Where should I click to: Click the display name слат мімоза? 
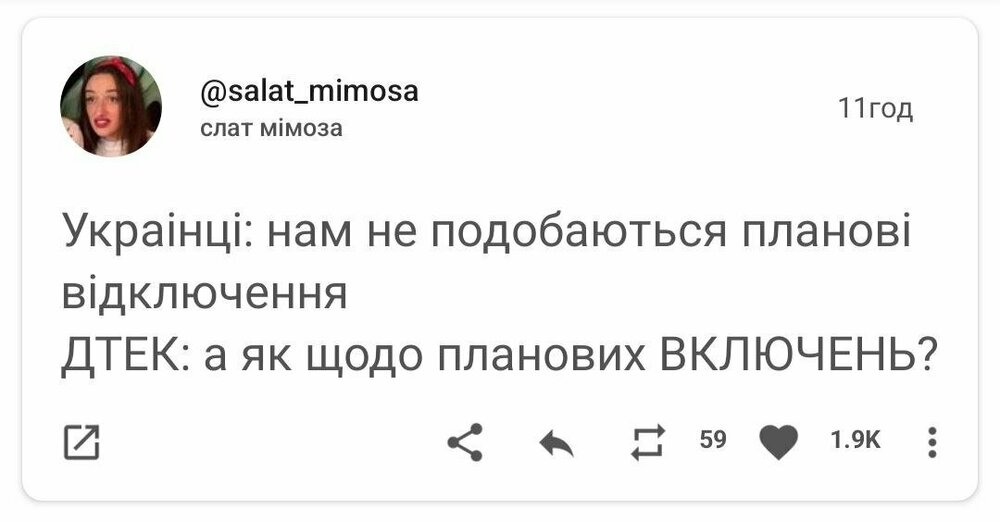pyautogui.click(x=271, y=128)
